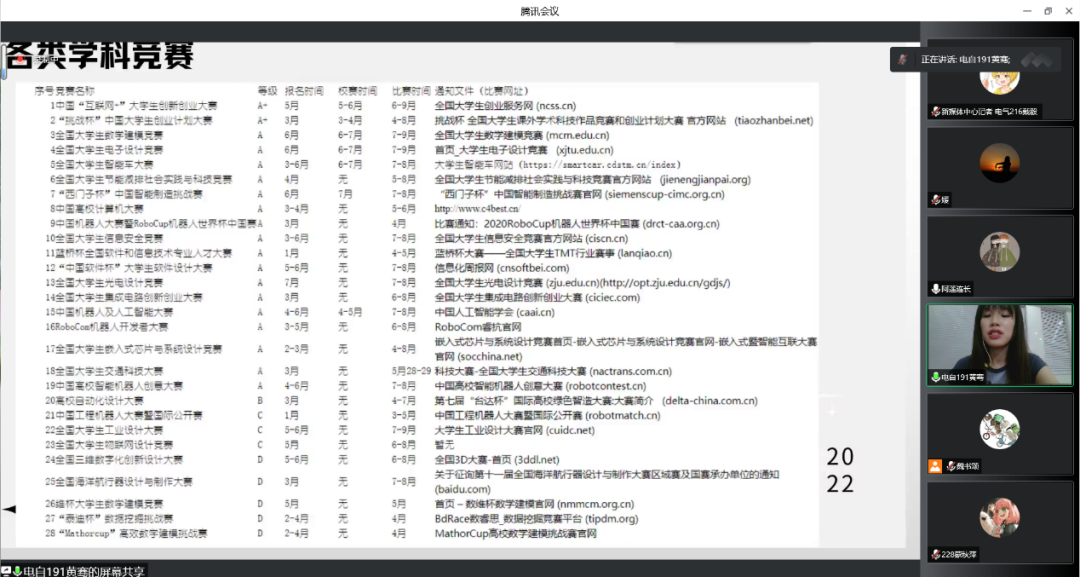Click green mic icon on 电自191黄骞 video
1080x577 pixels.
(x=935, y=378)
